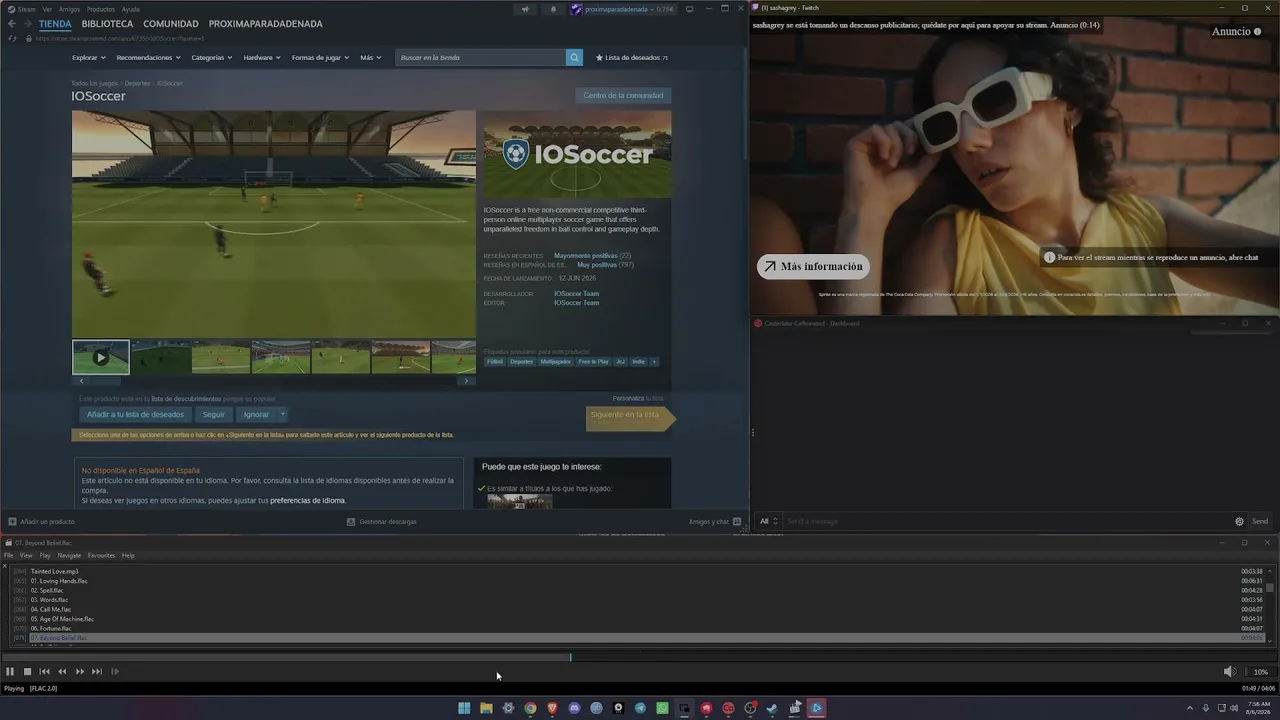The image size is (1280, 720).
Task: Expand the Más dropdown in Steam store
Action: pyautogui.click(x=370, y=58)
